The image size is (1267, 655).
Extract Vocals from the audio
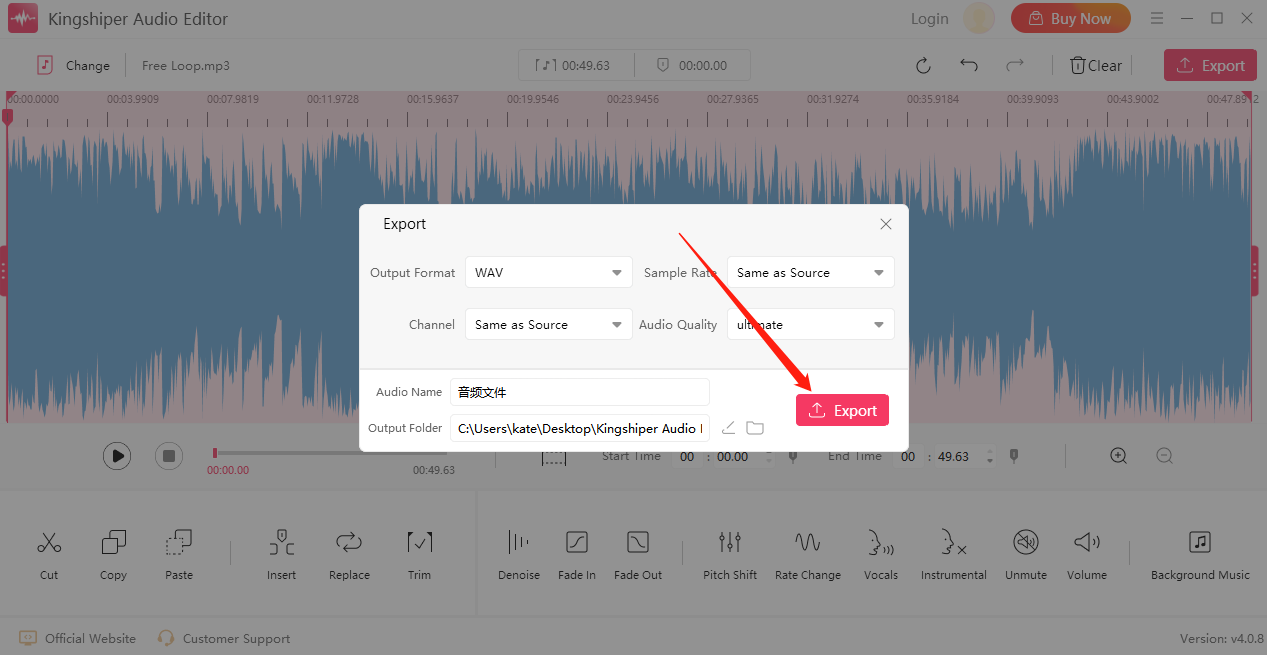tap(881, 555)
